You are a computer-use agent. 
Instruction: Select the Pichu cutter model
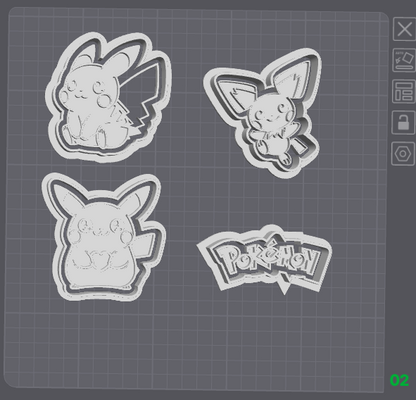click(x=264, y=112)
